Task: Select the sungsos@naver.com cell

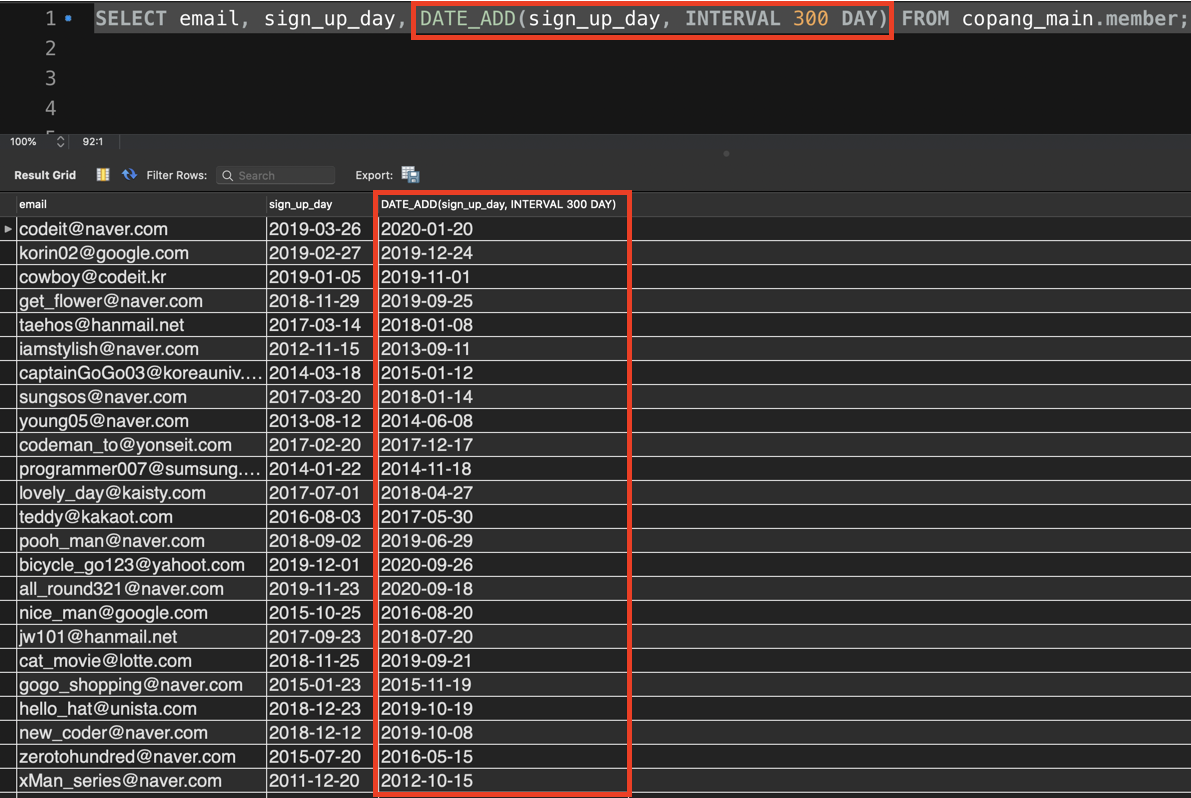Action: 141,397
